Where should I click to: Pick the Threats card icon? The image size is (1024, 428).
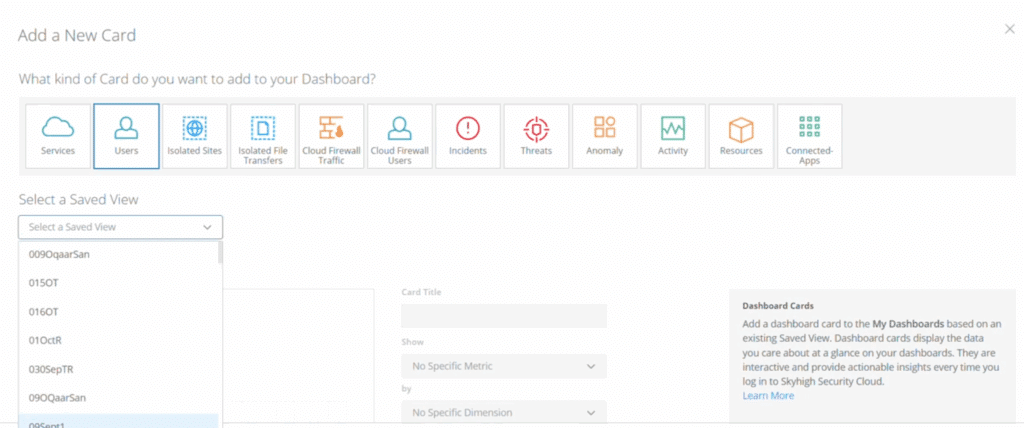pos(536,136)
